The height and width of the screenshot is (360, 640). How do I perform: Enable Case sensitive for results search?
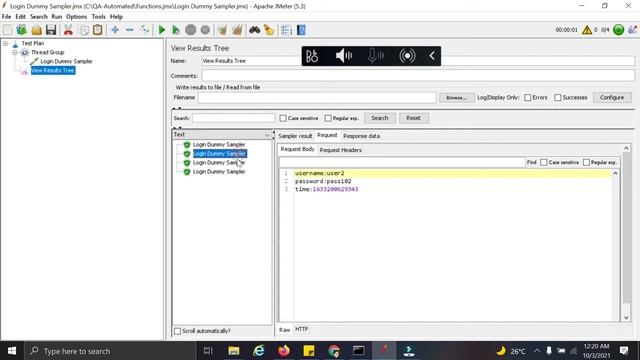pyautogui.click(x=283, y=118)
